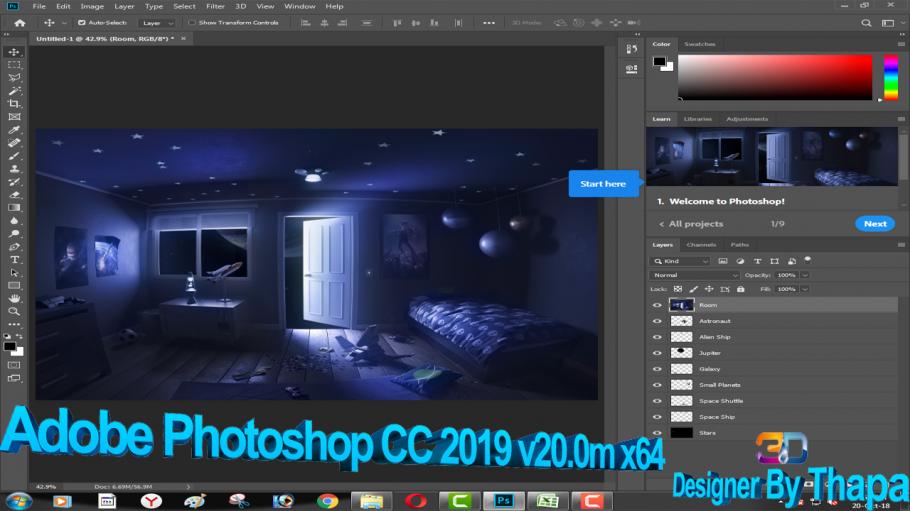The image size is (910, 511).
Task: Open more options ellipsis in options bar
Action: (x=489, y=23)
